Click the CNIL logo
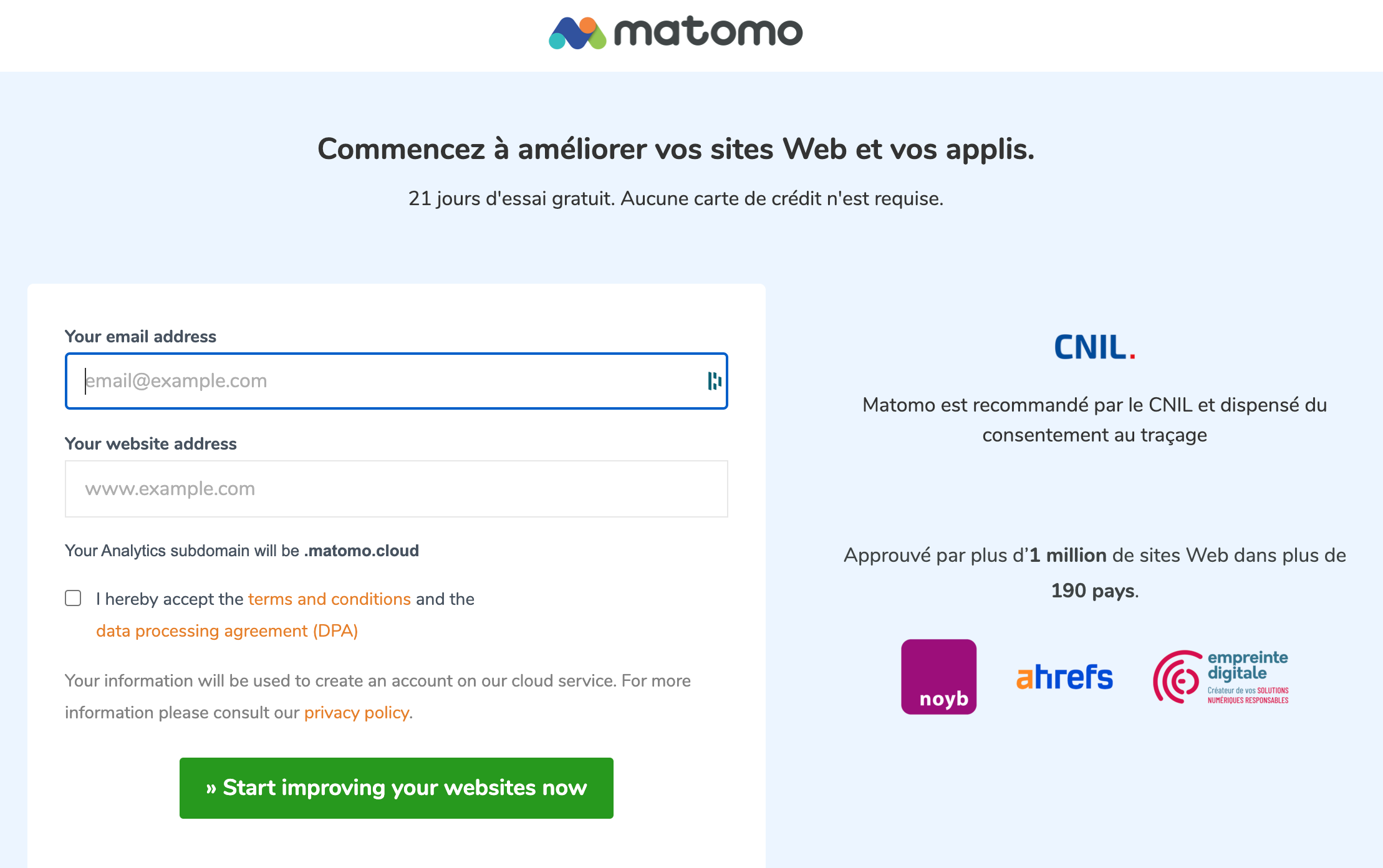Image resolution: width=1383 pixels, height=868 pixels. pyautogui.click(x=1094, y=347)
